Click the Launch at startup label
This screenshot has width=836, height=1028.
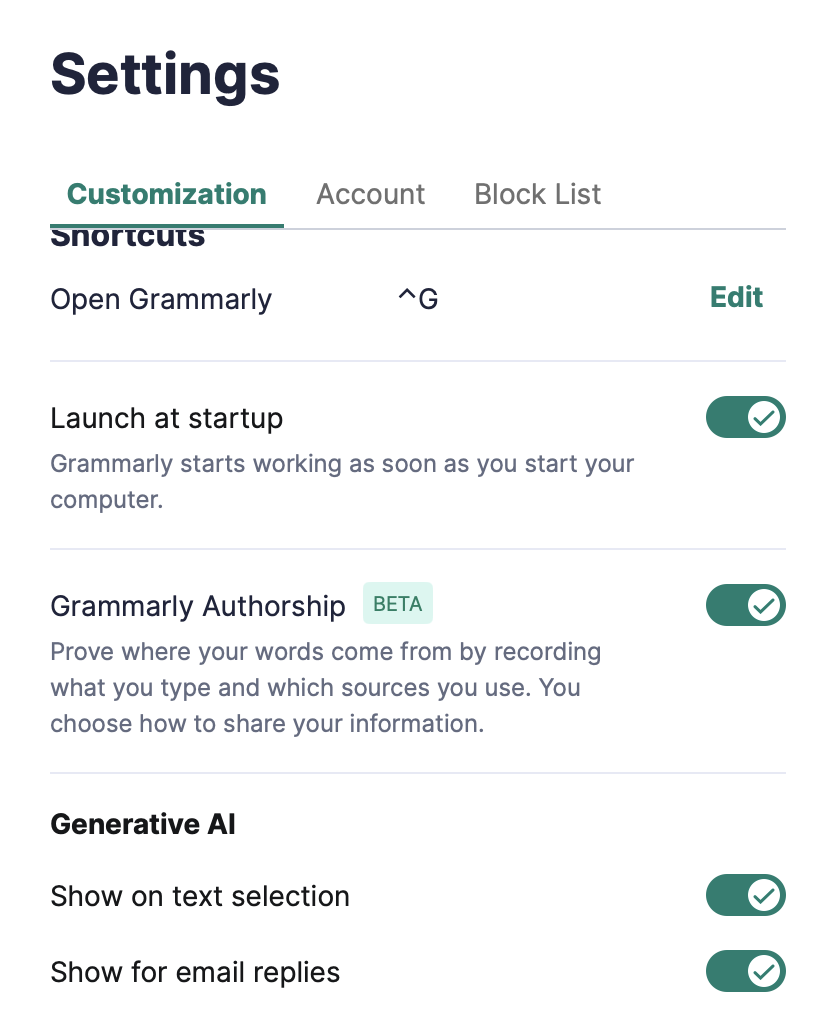coord(166,418)
